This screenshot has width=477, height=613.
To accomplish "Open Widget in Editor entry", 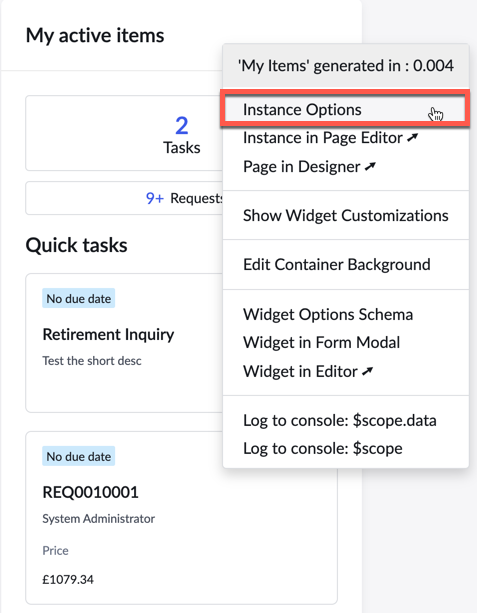I will click(x=346, y=371).
